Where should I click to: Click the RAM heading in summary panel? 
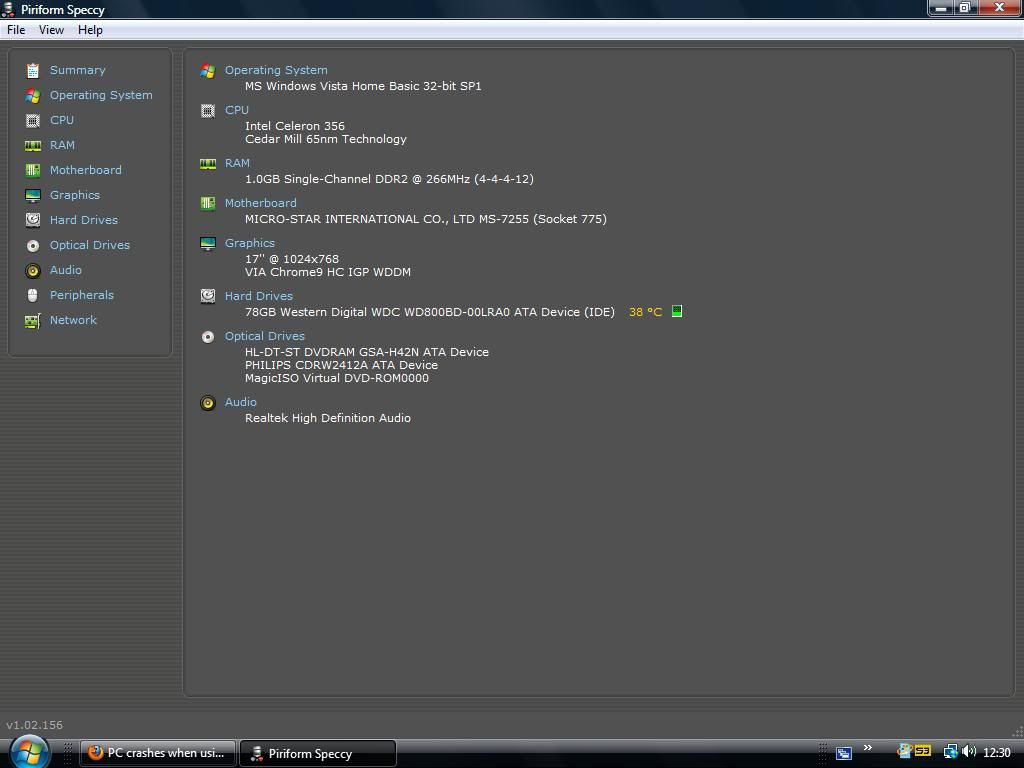point(237,163)
